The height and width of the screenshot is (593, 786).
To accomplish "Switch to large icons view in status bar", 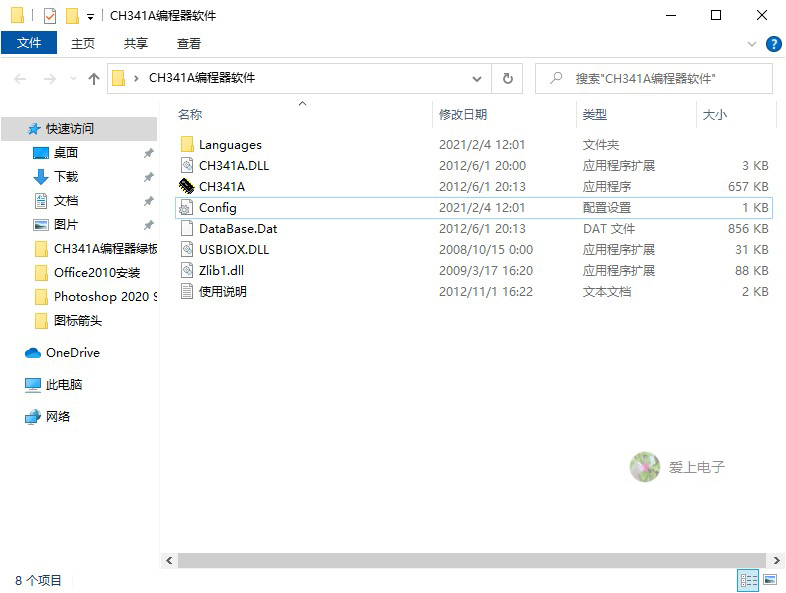I will (x=770, y=580).
